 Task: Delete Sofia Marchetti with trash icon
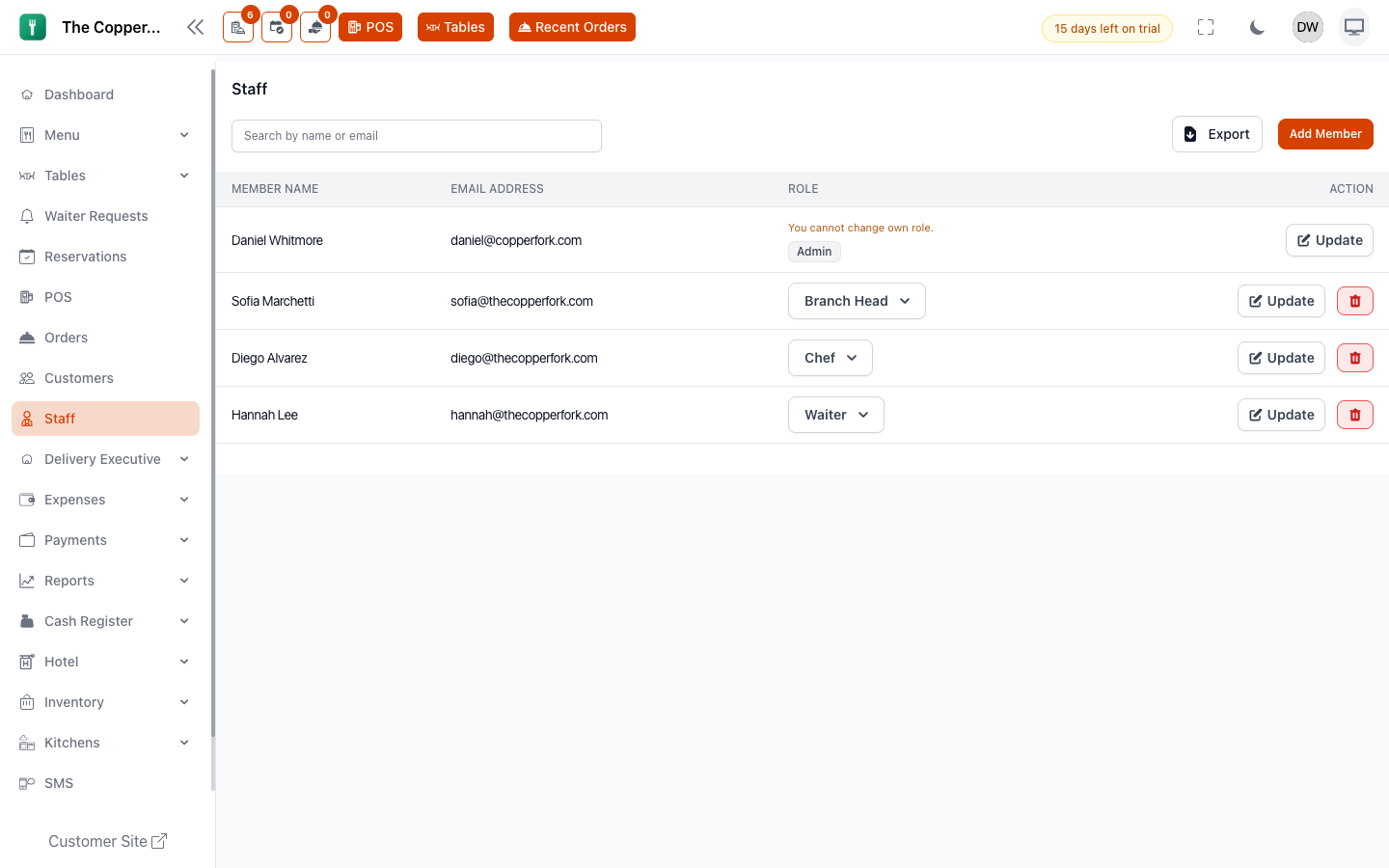pyautogui.click(x=1355, y=301)
